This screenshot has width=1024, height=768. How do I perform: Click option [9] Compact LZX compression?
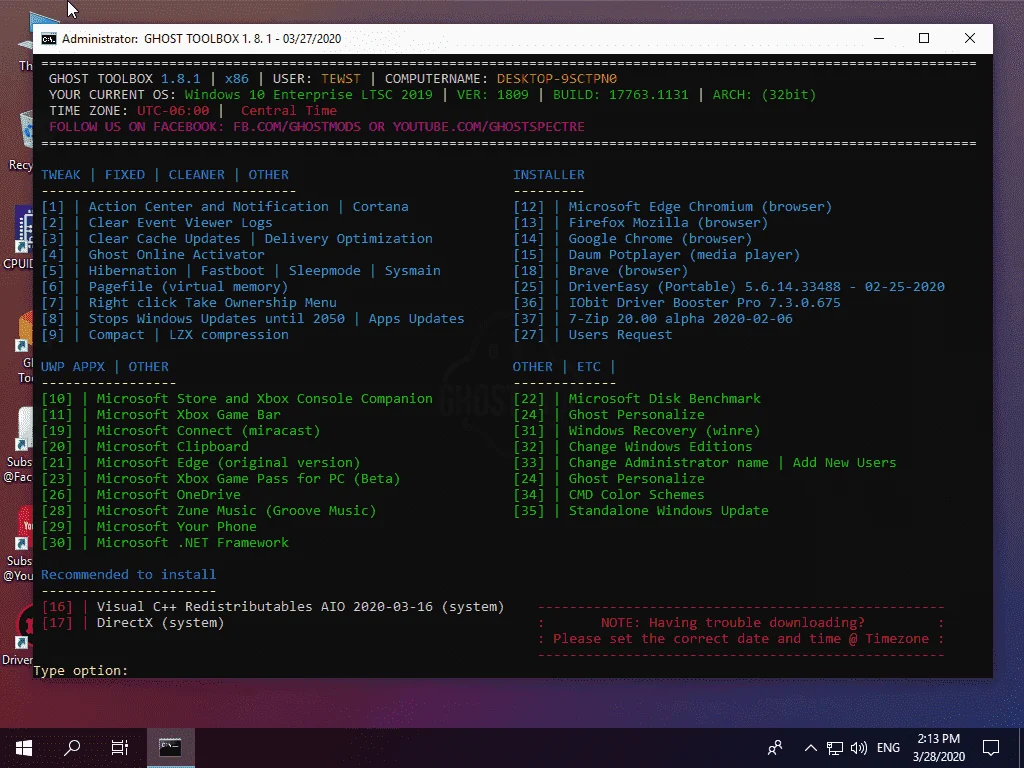click(x=165, y=334)
